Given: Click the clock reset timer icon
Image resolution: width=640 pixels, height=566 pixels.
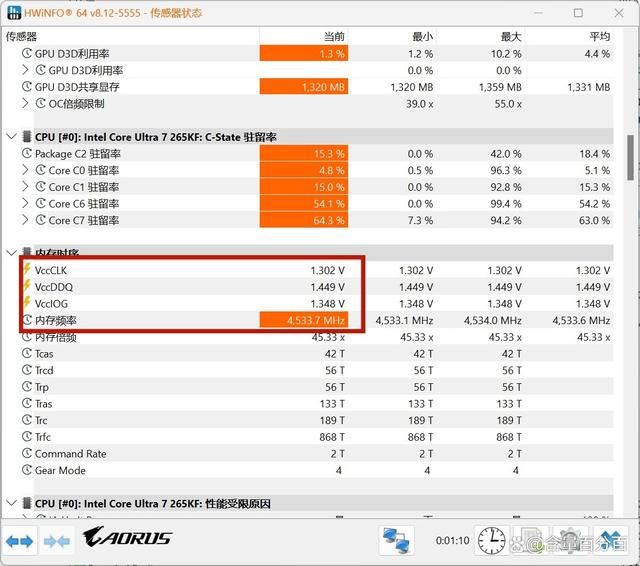Looking at the screenshot, I should pos(491,541).
